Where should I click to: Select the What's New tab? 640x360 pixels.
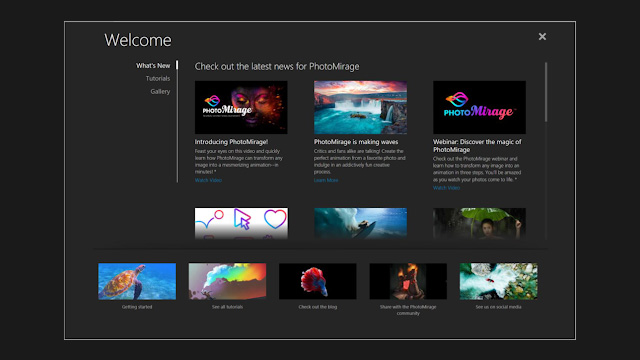tap(153, 65)
